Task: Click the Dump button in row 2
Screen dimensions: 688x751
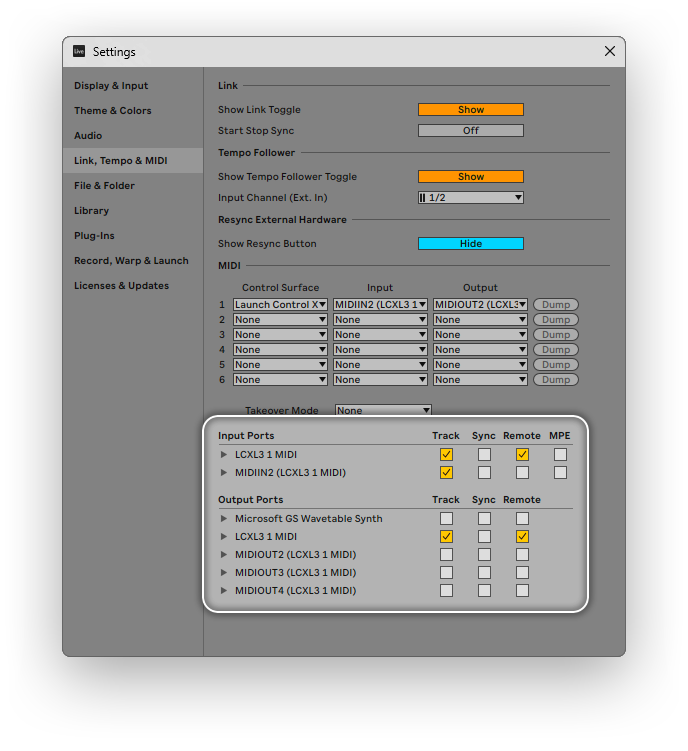Action: click(556, 319)
